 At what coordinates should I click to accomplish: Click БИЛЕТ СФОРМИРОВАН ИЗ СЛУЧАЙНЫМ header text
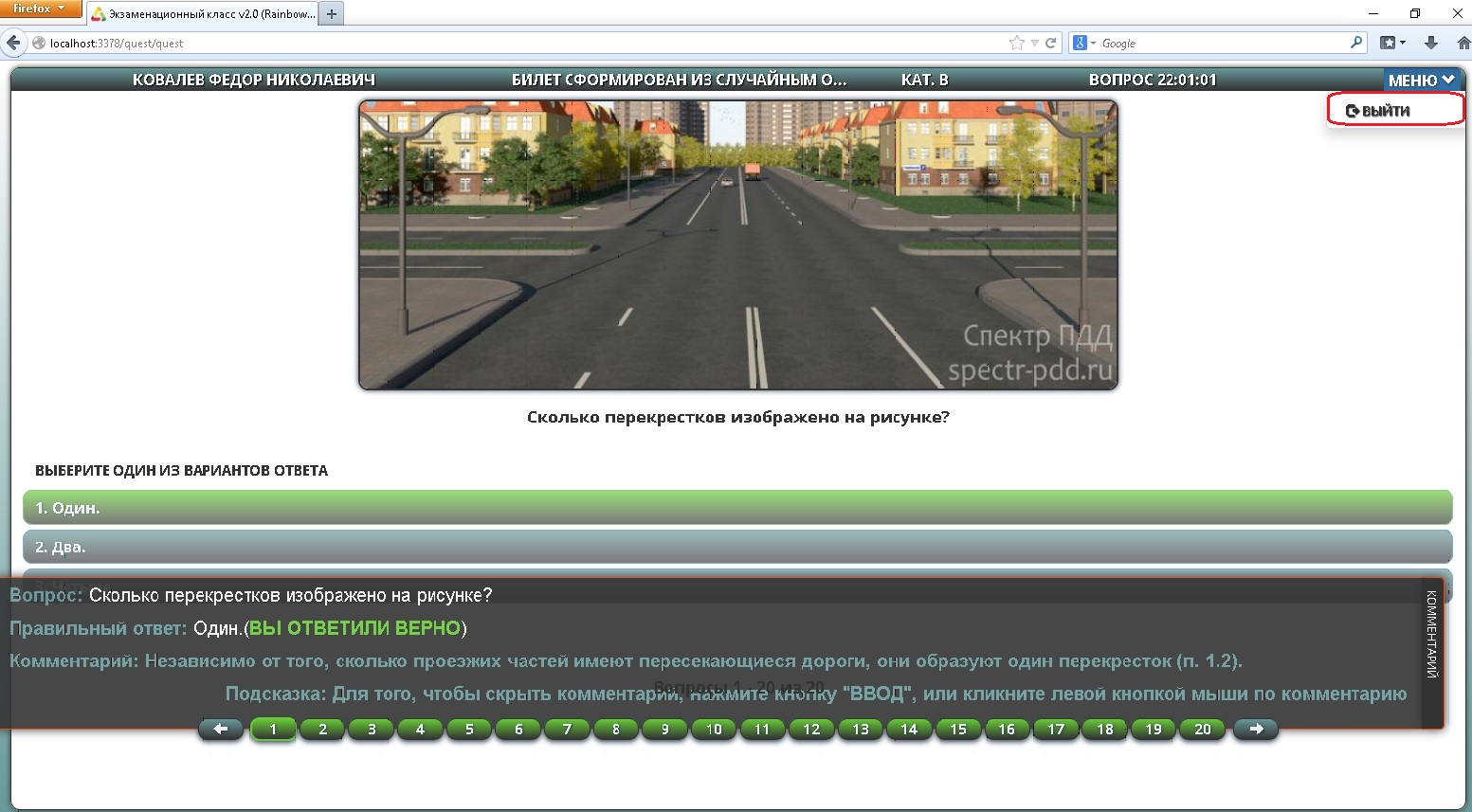[x=680, y=81]
